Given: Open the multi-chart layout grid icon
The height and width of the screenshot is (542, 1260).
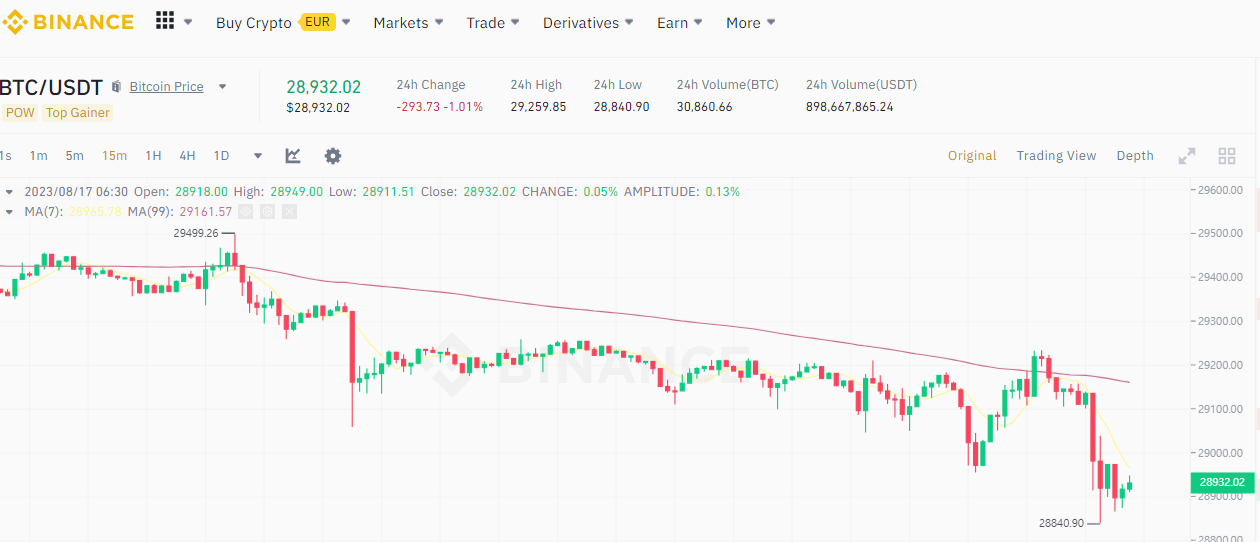Looking at the screenshot, I should coord(1227,155).
